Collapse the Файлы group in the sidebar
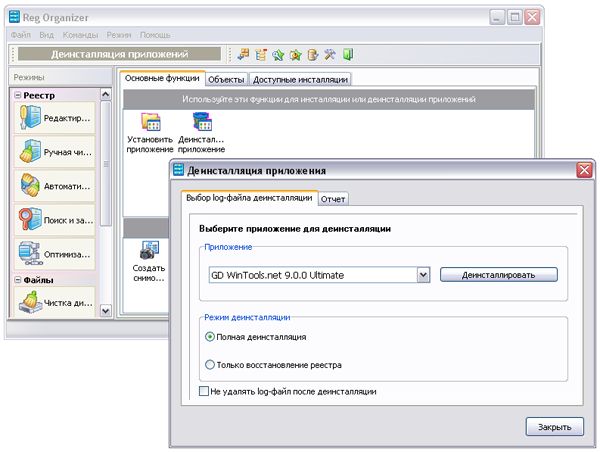The image size is (600, 452). (x=18, y=280)
